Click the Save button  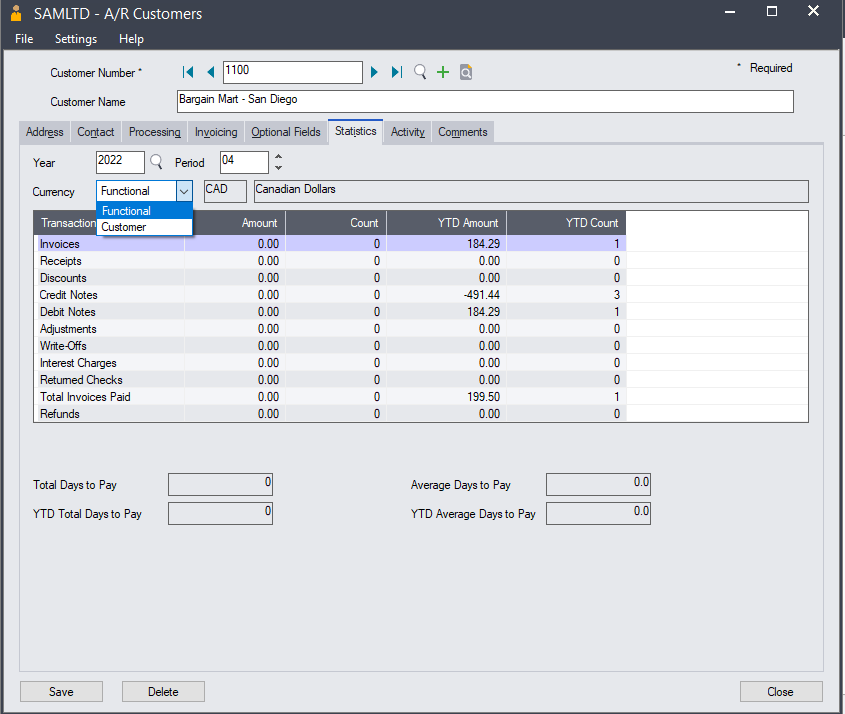61,691
